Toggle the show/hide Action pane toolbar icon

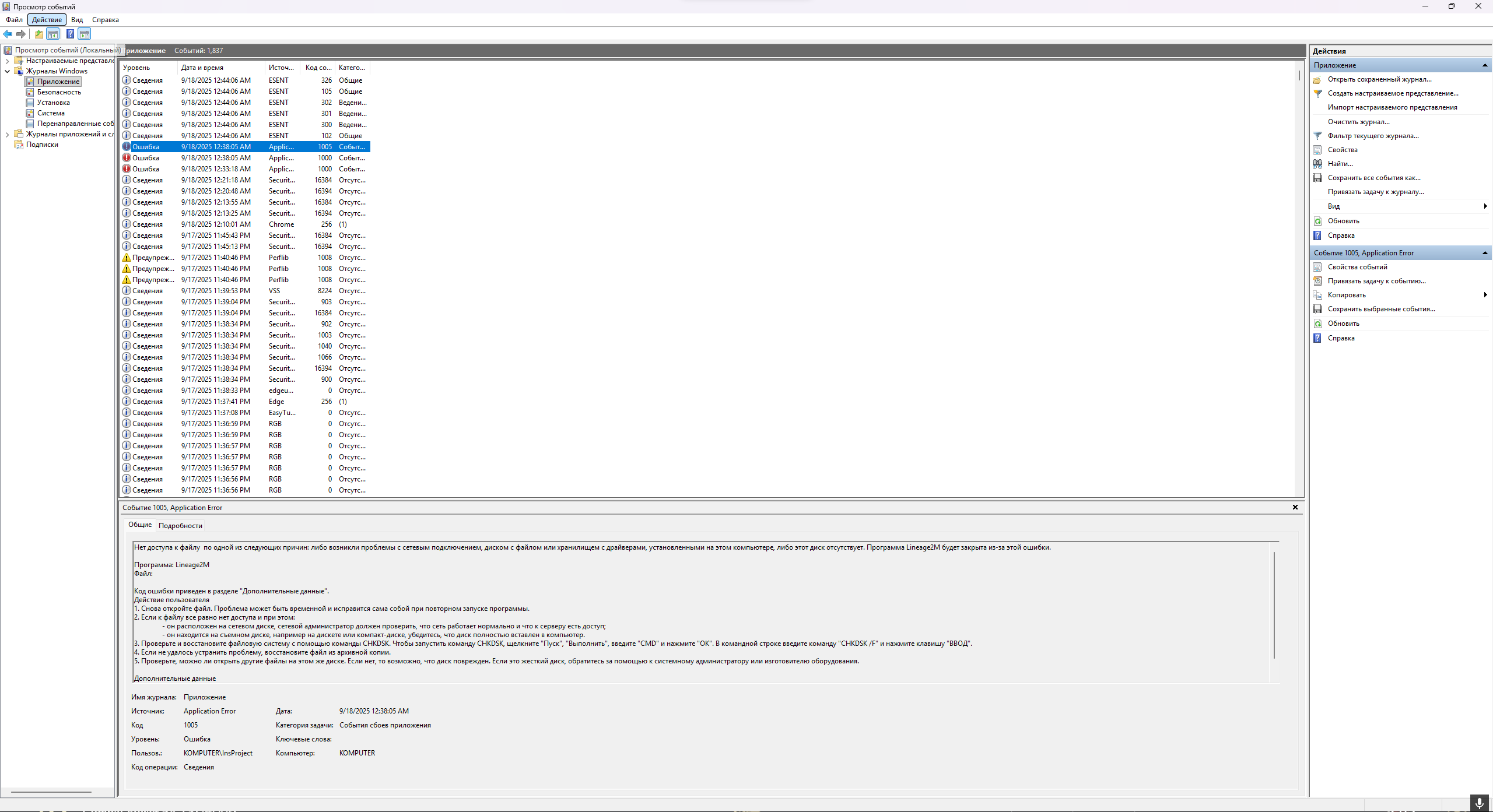click(85, 34)
